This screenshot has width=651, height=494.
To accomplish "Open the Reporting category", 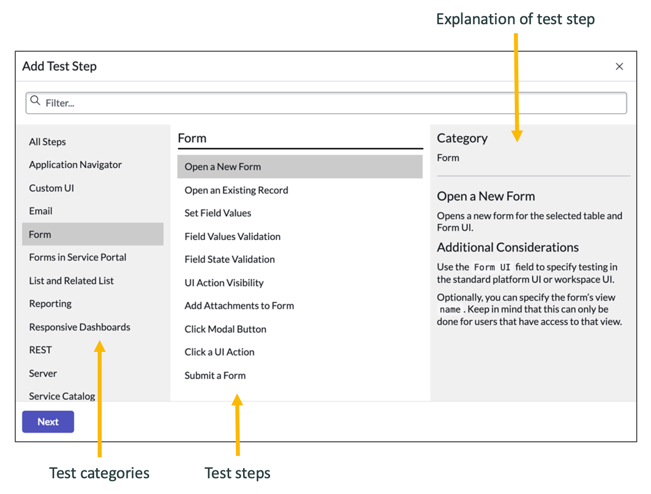I will [x=50, y=304].
